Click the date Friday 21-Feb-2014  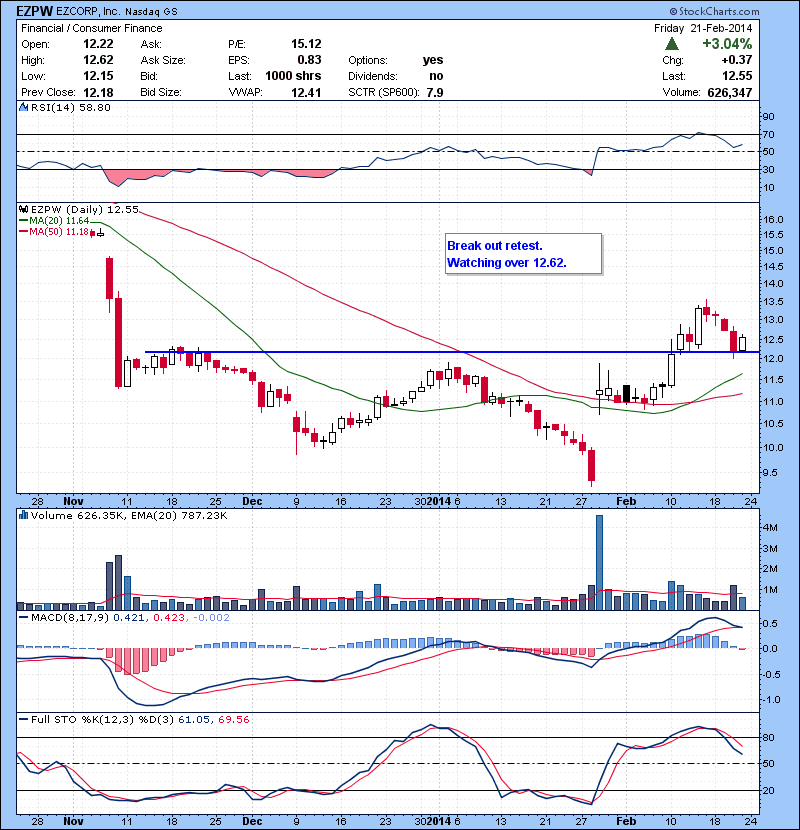pos(703,28)
